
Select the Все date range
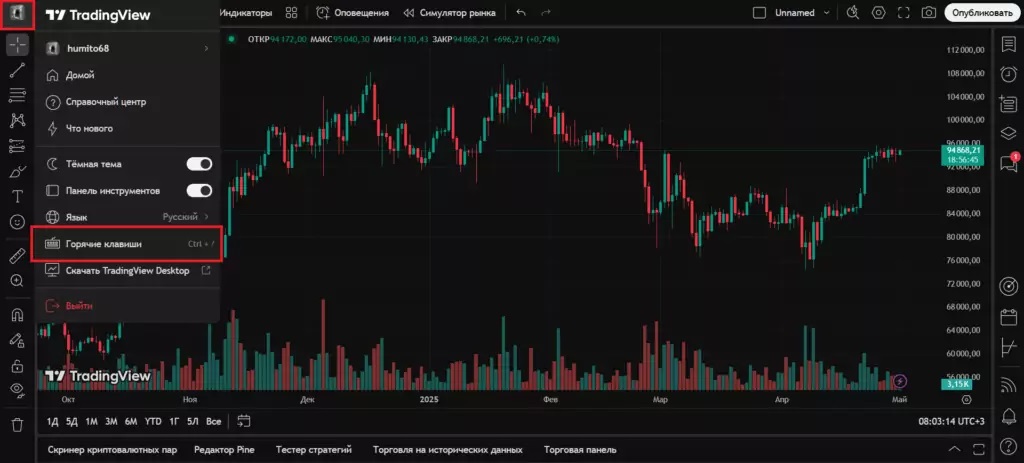214,422
